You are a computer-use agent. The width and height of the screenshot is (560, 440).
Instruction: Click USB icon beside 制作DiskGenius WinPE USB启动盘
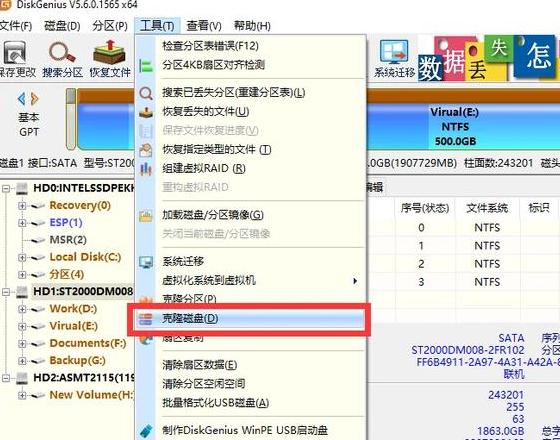pyautogui.click(x=146, y=431)
